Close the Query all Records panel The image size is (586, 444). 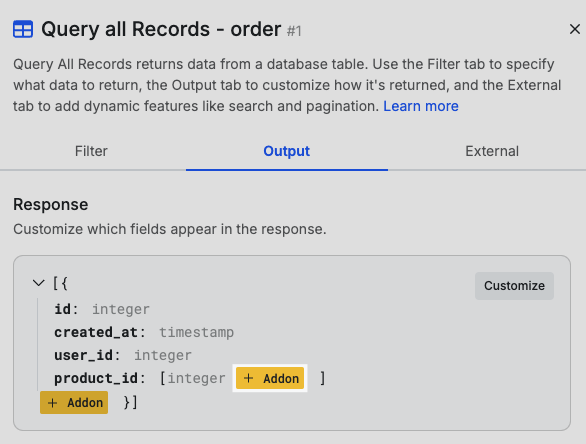(574, 29)
